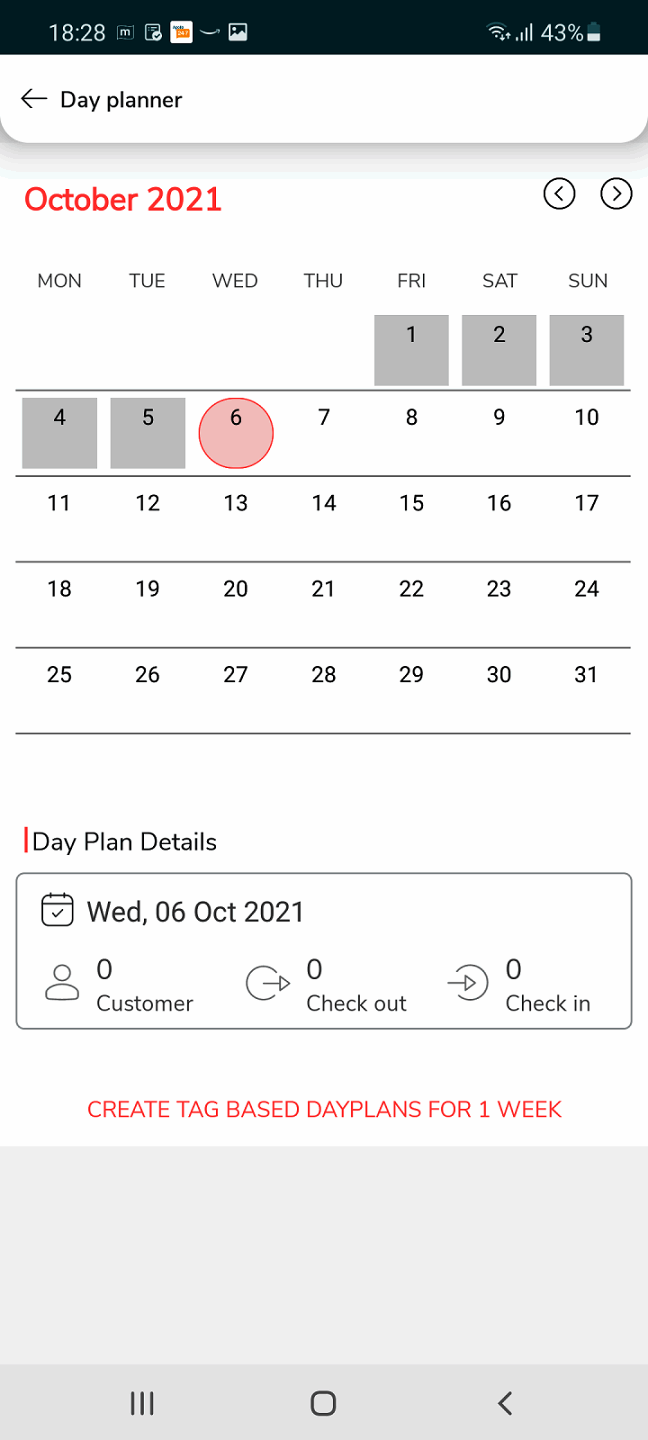Tap the Check out arrow icon
Viewport: 648px width, 1440px height.
click(x=268, y=984)
